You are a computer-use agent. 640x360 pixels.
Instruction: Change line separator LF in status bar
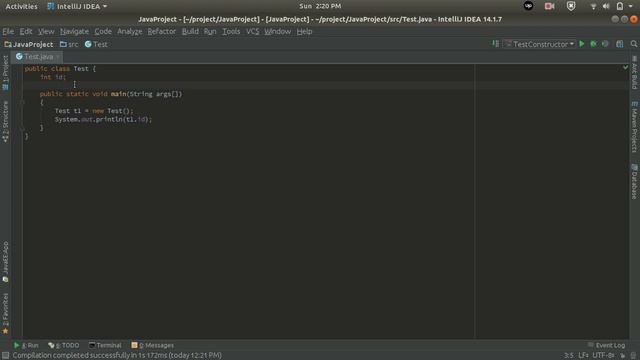583,356
